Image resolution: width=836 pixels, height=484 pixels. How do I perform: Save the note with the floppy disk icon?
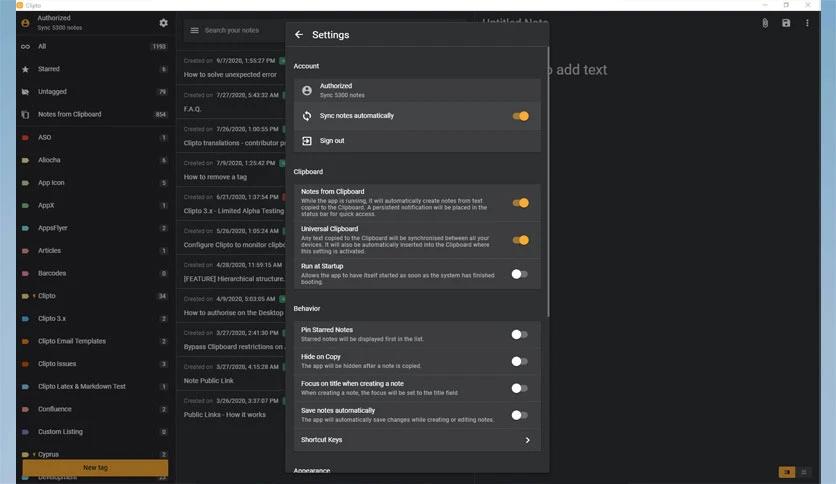pyautogui.click(x=786, y=23)
